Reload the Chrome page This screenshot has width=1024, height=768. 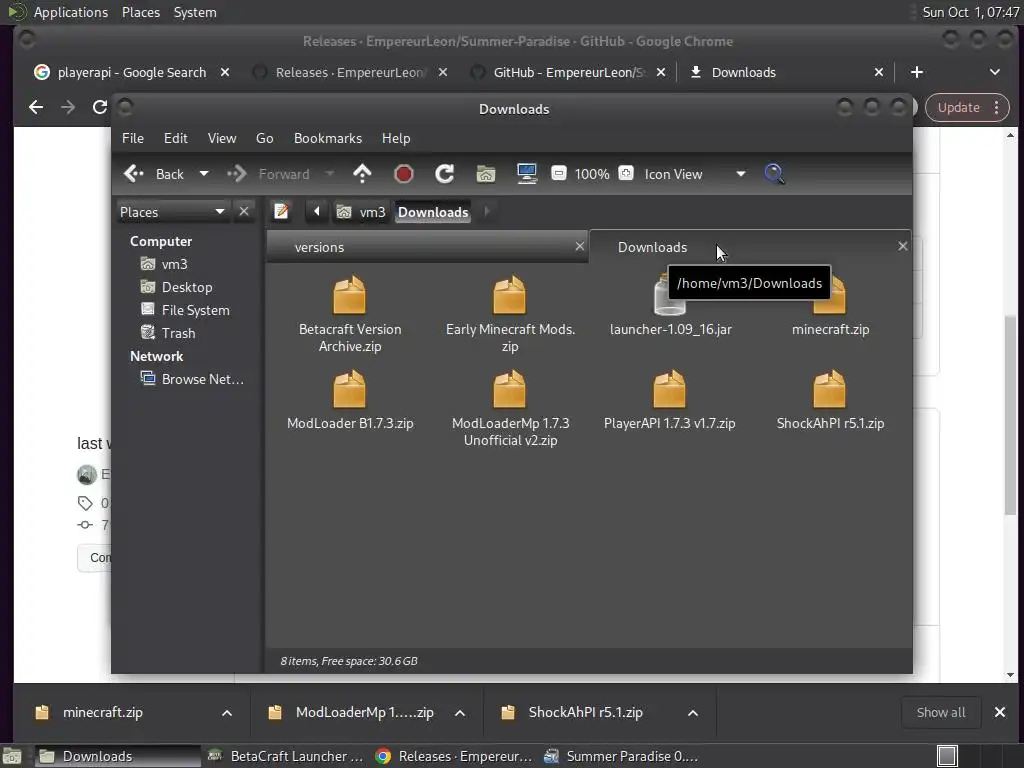click(99, 107)
